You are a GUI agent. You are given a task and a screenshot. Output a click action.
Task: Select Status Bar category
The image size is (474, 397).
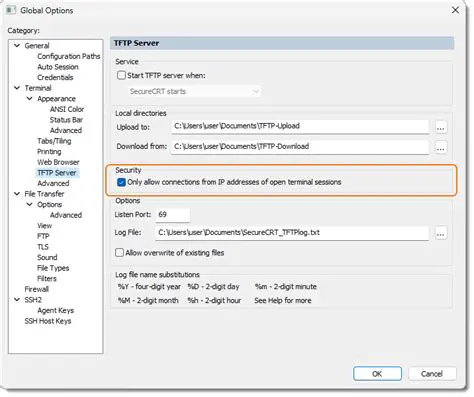(x=66, y=120)
